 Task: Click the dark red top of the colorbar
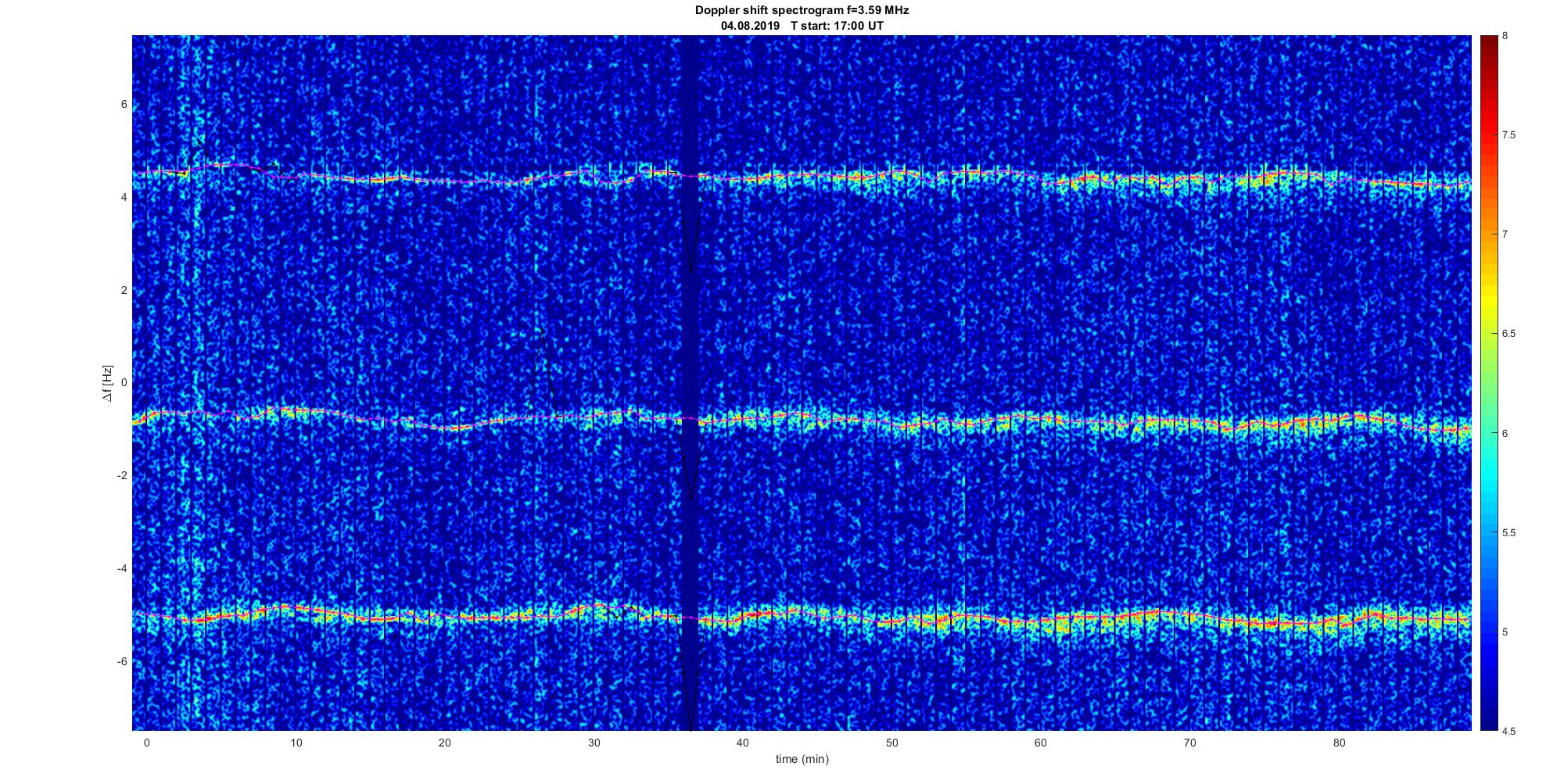coord(1488,47)
